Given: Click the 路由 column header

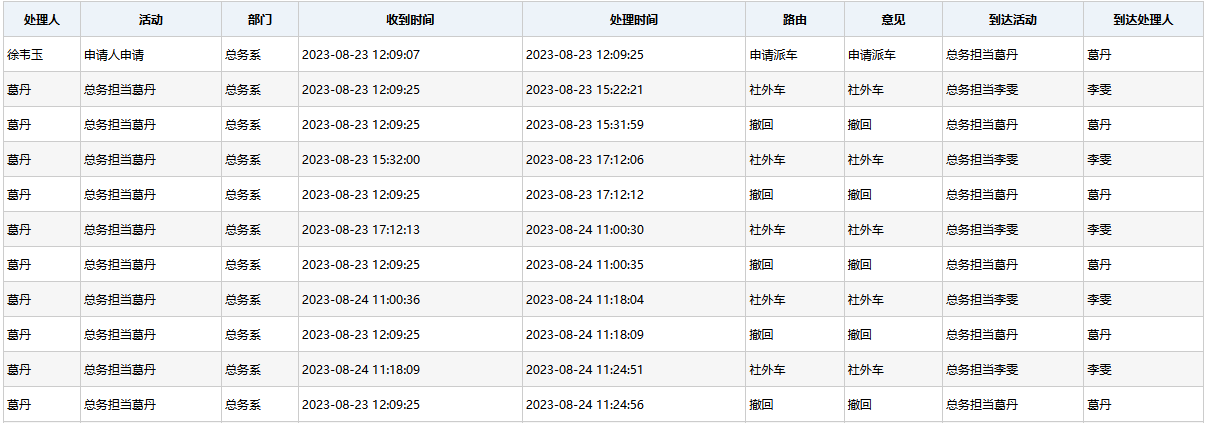Looking at the screenshot, I should (x=795, y=19).
